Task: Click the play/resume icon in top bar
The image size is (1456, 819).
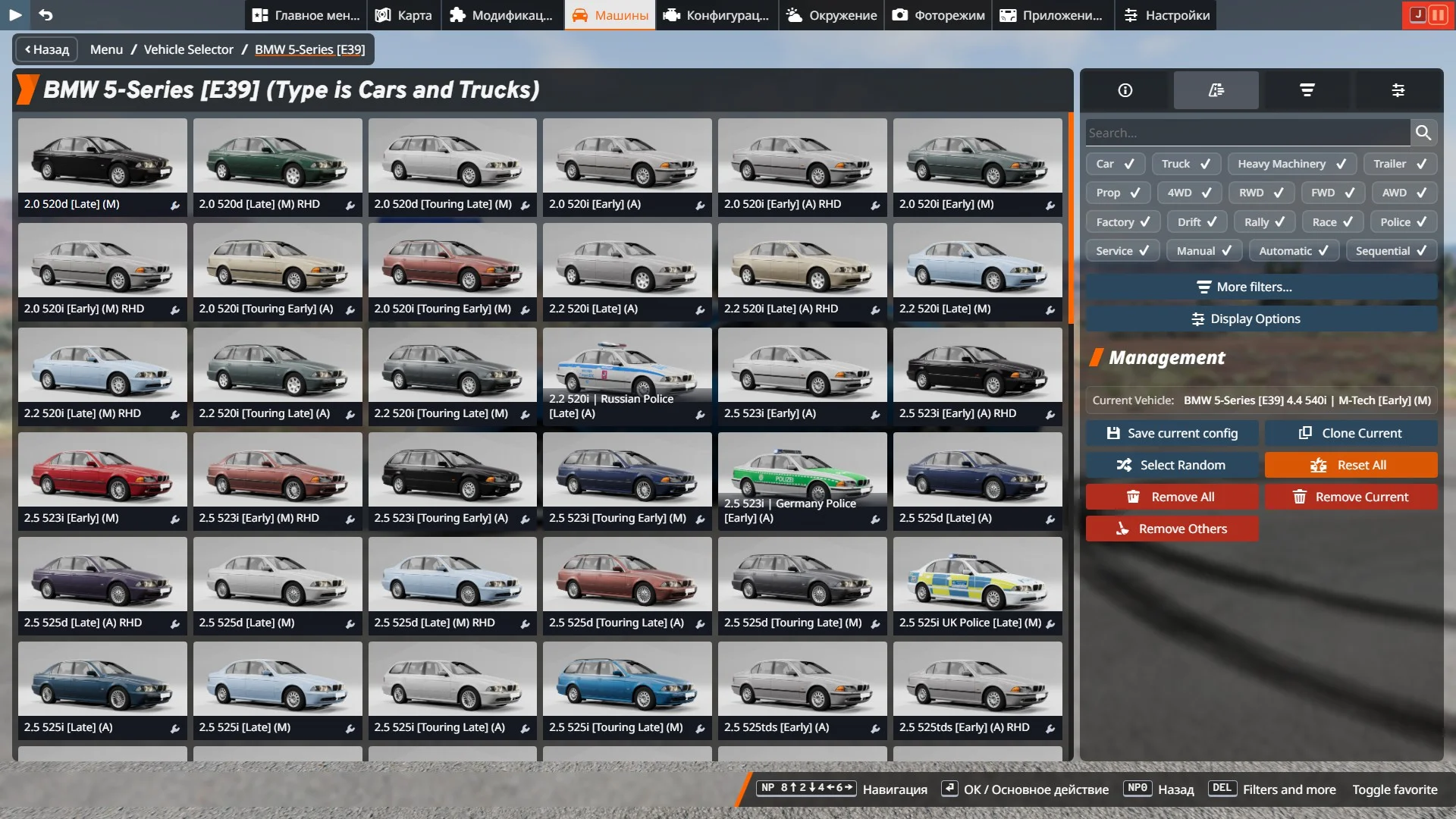Action: tap(15, 14)
